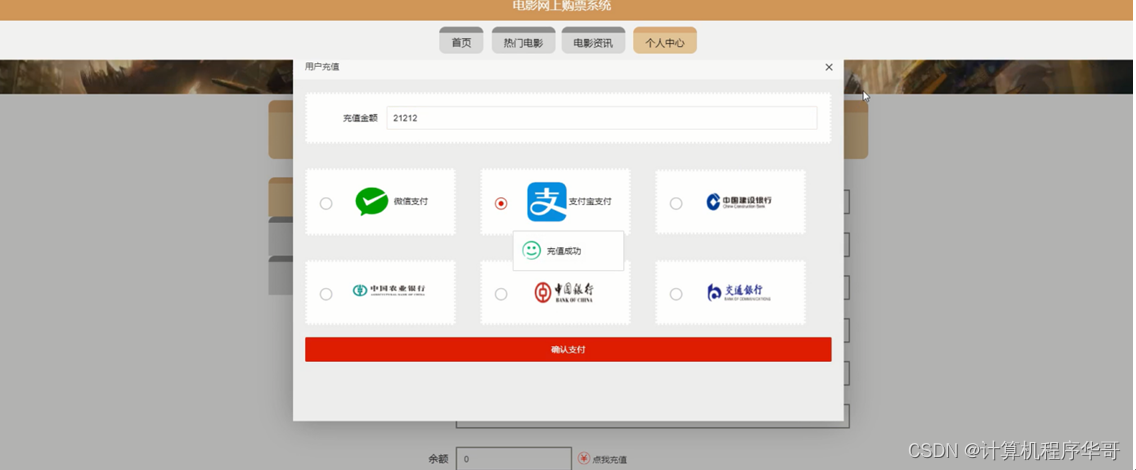The height and width of the screenshot is (470, 1136).
Task: Open the 电影资讯 navigation tab
Action: click(x=593, y=41)
